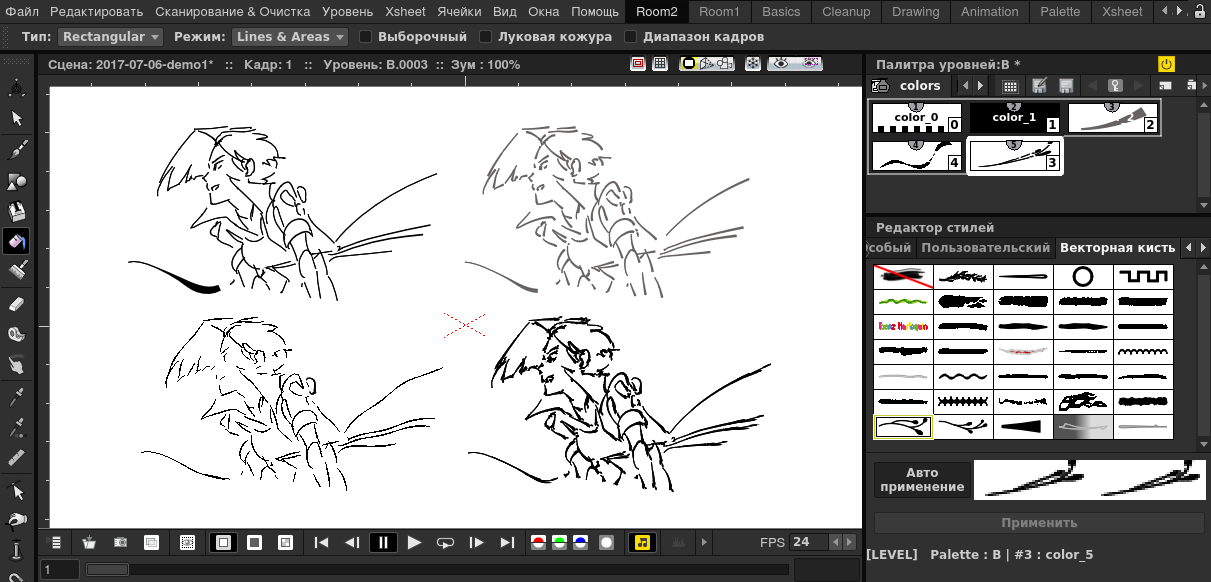1211x582 pixels.
Task: Toggle the yellow power button in palette panel
Action: coord(1166,64)
